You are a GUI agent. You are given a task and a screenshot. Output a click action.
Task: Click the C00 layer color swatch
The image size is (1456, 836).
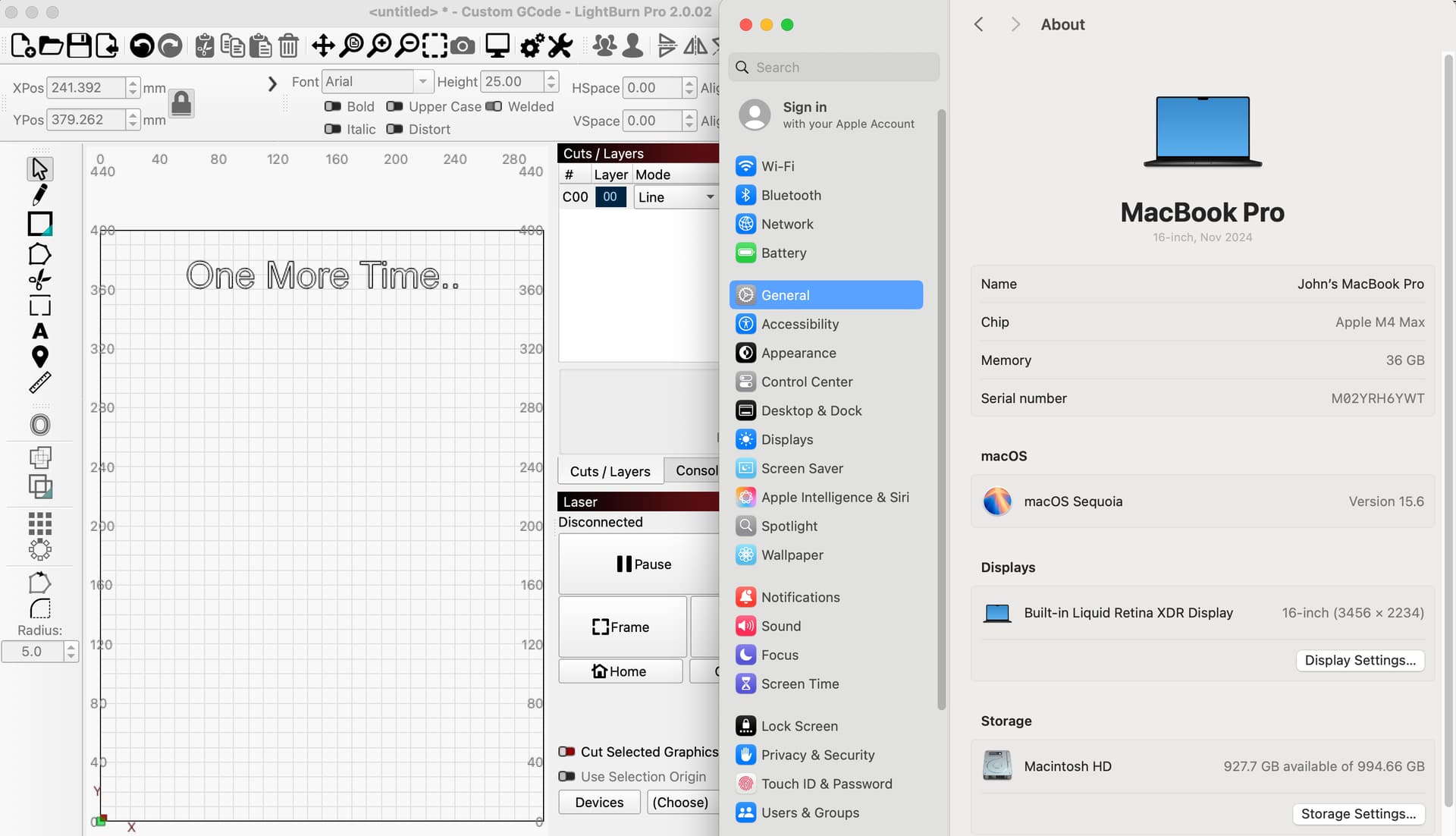pos(610,197)
